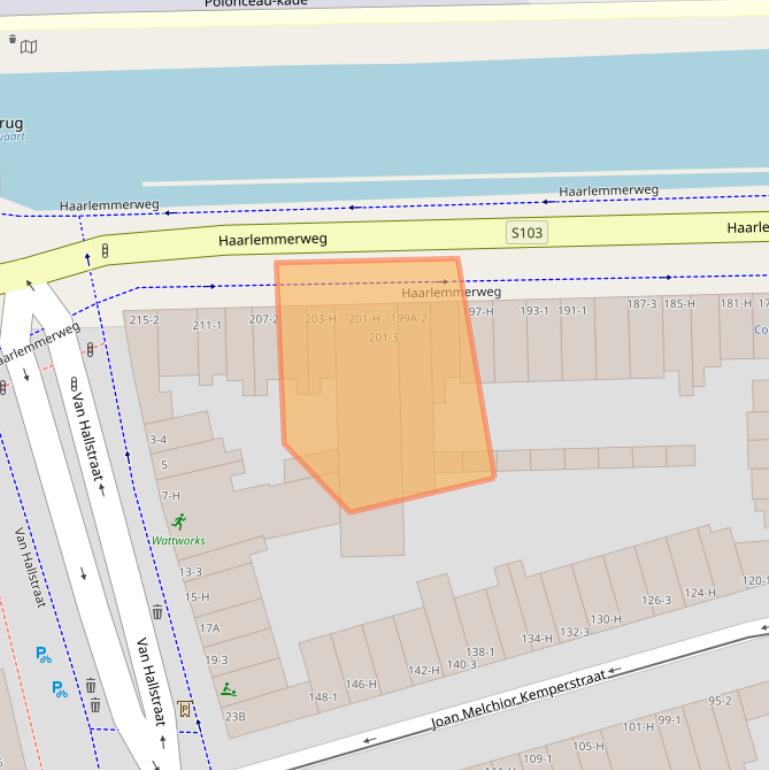Click house number 17A on Van Hallstraat
The image size is (769, 770).
coord(209,628)
